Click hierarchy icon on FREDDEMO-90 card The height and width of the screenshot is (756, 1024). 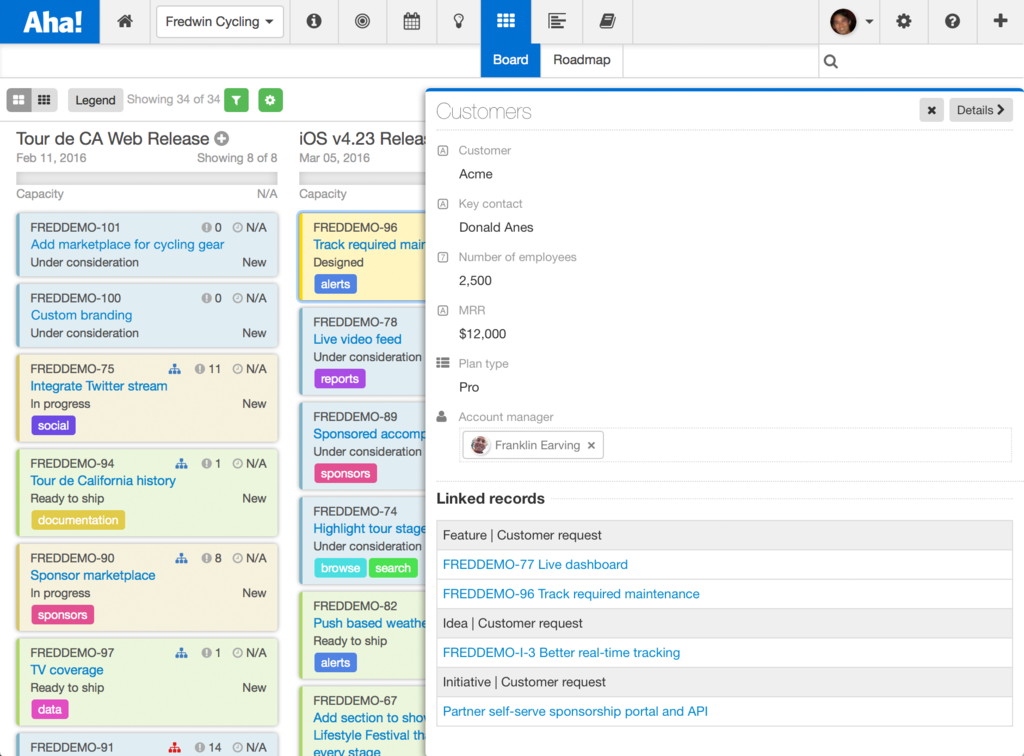182,558
